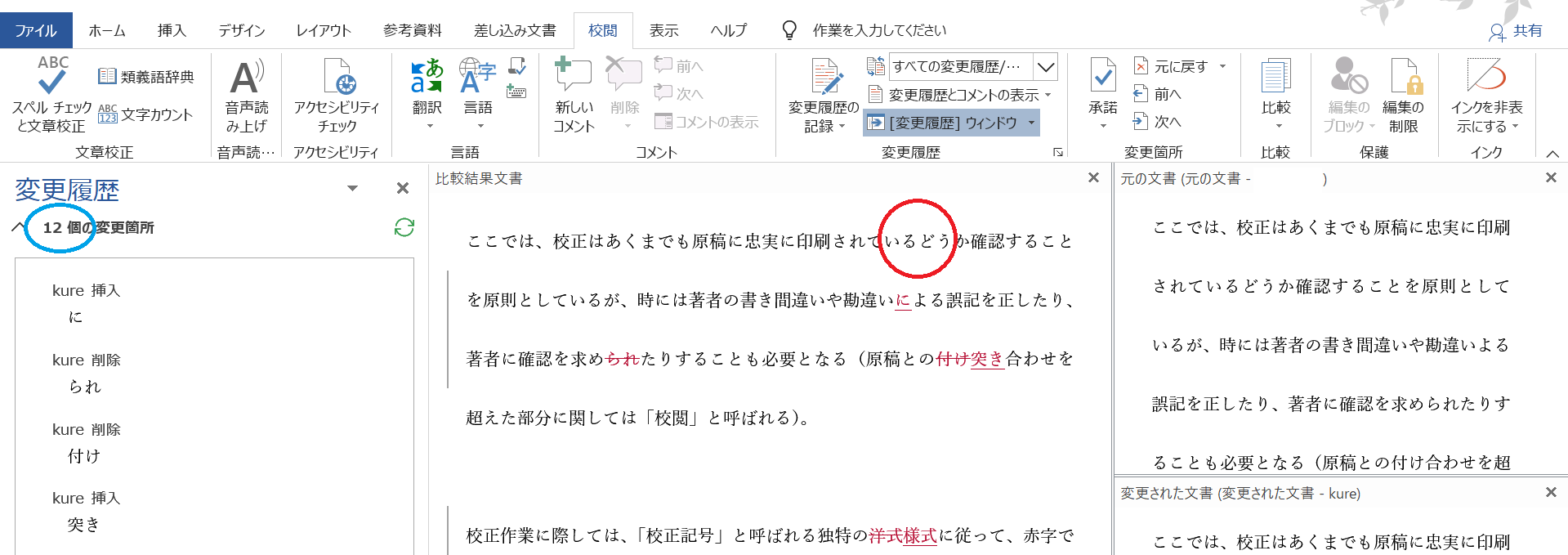Select kure 挿入 突き revision
This screenshot has height=555, width=1568.
point(214,511)
